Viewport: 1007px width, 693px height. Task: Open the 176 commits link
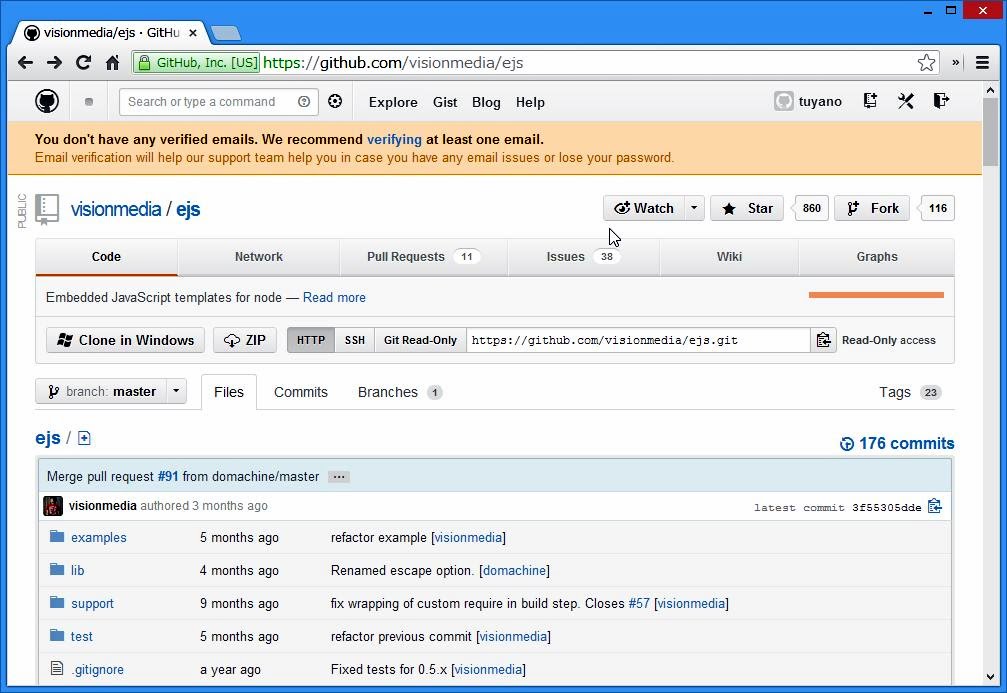click(x=897, y=443)
